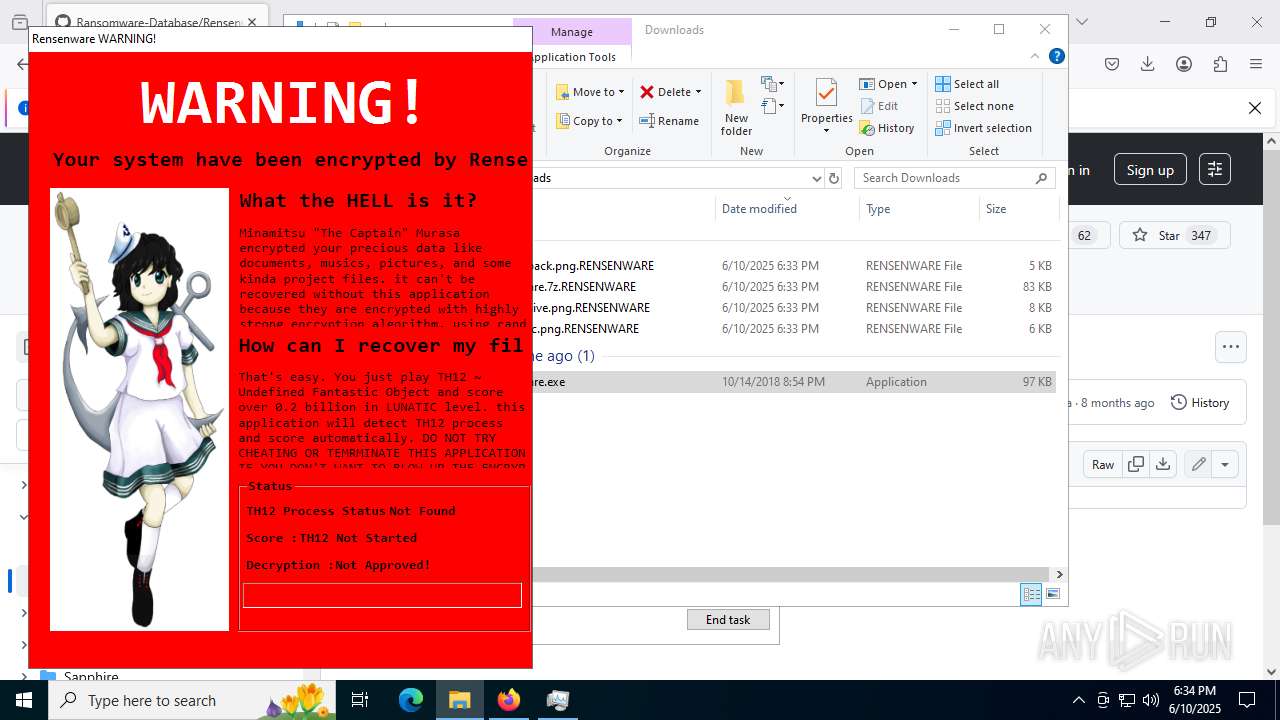Screen dimensions: 1280x720
Task: Click the Edit ribbon item
Action: [878, 106]
